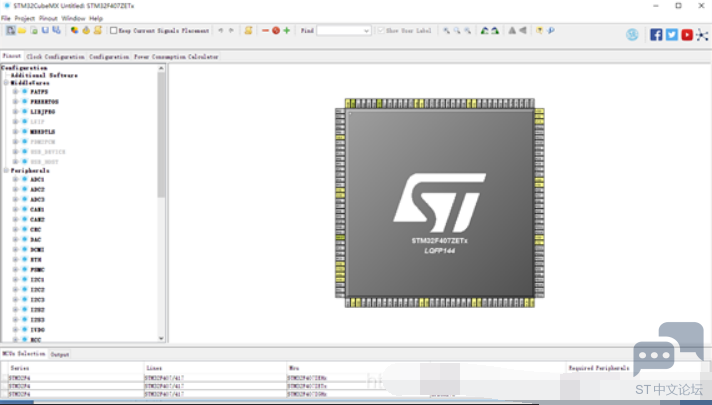Viewport: 712px width, 405px height.
Task: Click the Save Project As icon
Action: [56, 30]
